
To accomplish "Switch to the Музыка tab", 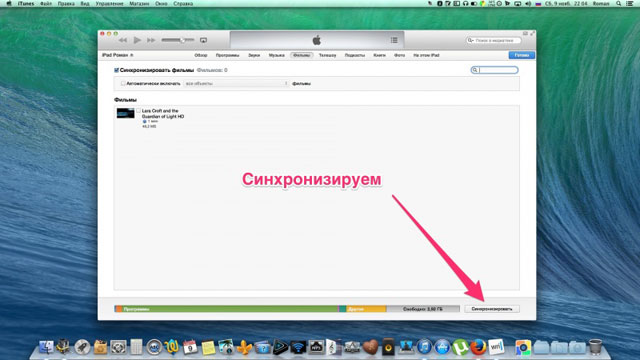I will click(276, 55).
